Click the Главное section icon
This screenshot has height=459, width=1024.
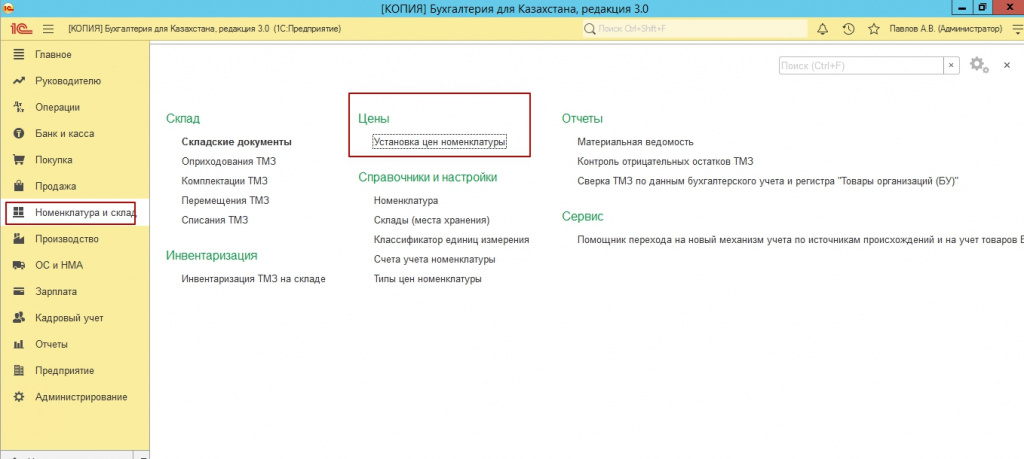[19, 55]
